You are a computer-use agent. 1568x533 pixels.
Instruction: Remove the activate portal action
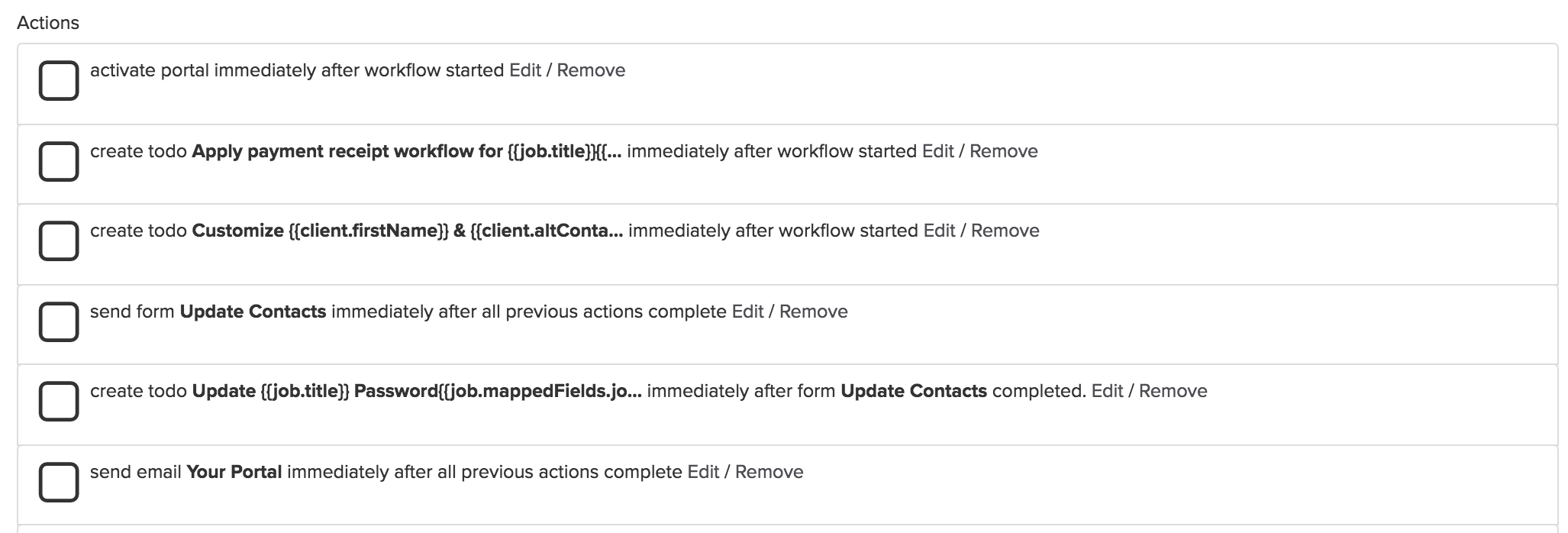(591, 70)
